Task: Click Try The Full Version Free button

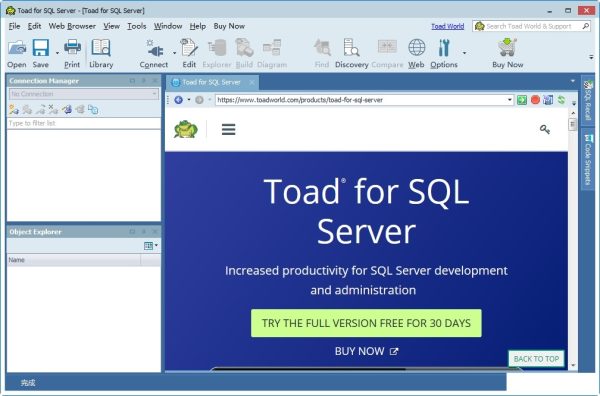Action: 366,323
